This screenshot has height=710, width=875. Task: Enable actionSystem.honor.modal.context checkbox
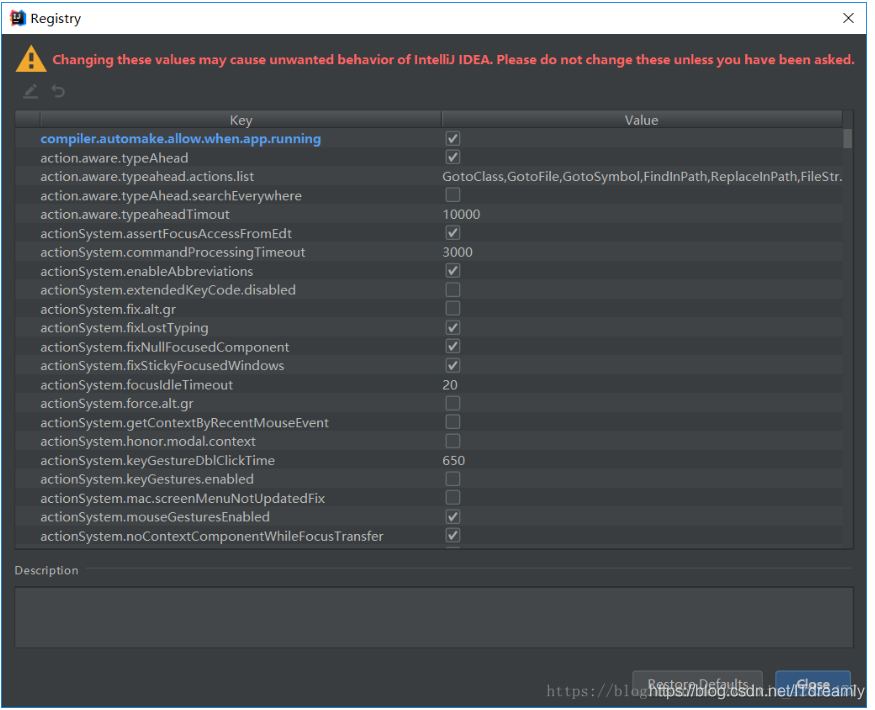click(453, 441)
